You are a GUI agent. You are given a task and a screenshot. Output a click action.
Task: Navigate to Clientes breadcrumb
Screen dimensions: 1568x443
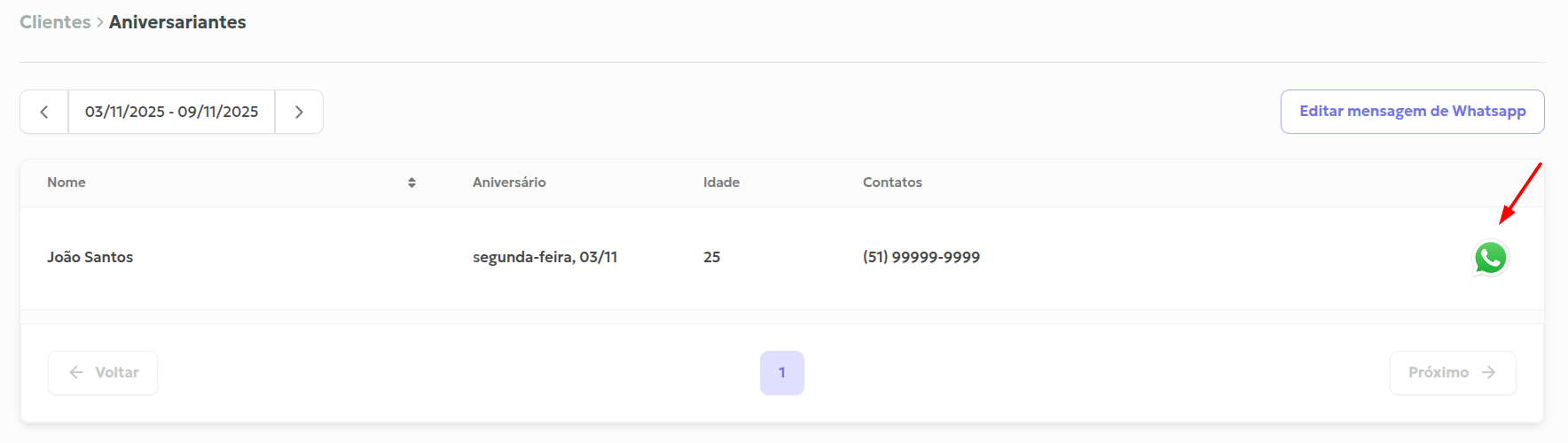[x=55, y=22]
